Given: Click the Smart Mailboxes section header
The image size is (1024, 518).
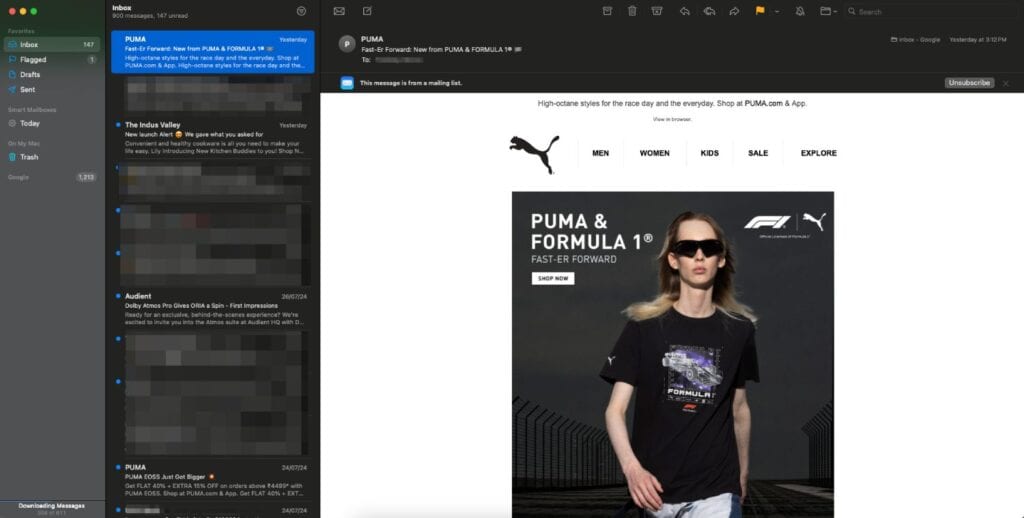Looking at the screenshot, I should [31, 110].
